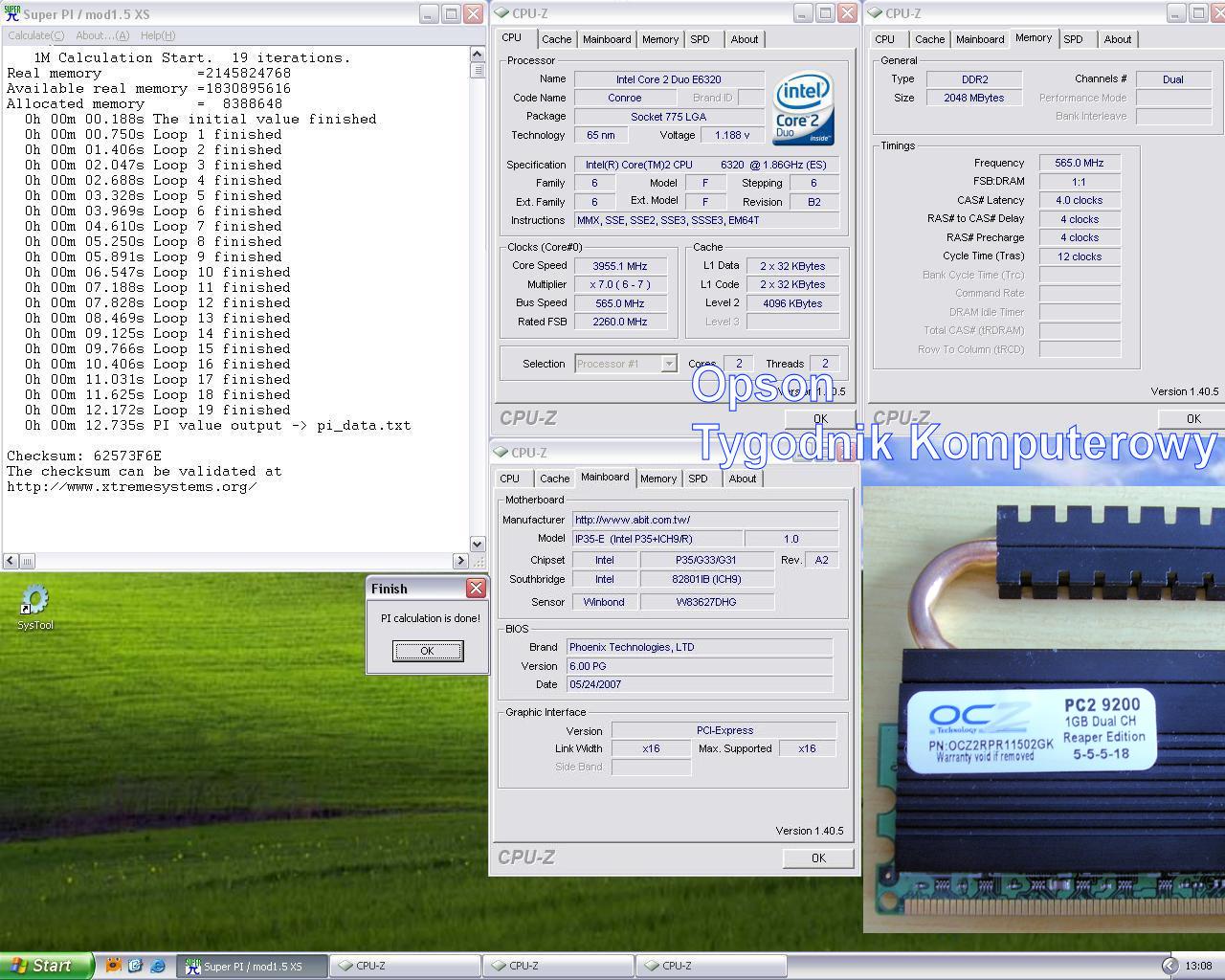Select the CPU tab in the Mainboard window
Screen dimensions: 1225x980
[x=510, y=479]
